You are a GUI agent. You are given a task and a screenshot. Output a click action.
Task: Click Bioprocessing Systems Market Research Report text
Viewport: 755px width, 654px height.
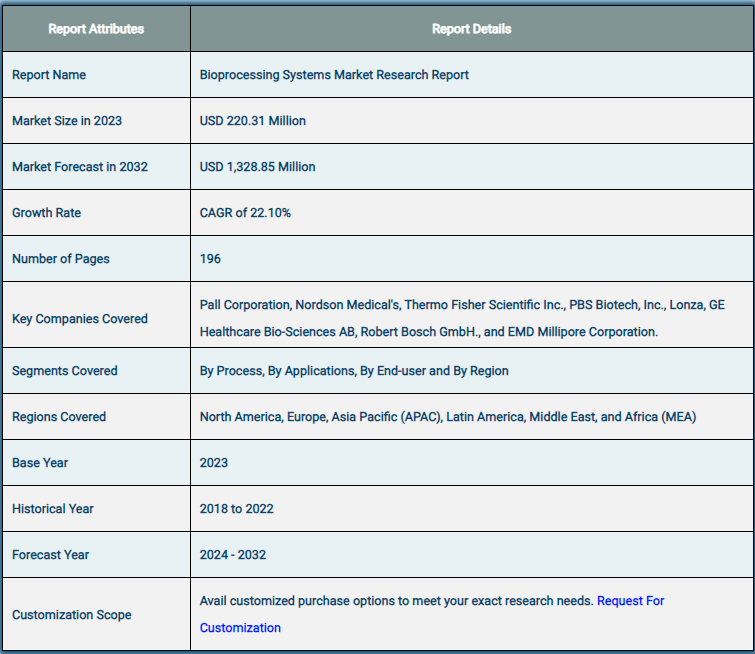(x=334, y=75)
